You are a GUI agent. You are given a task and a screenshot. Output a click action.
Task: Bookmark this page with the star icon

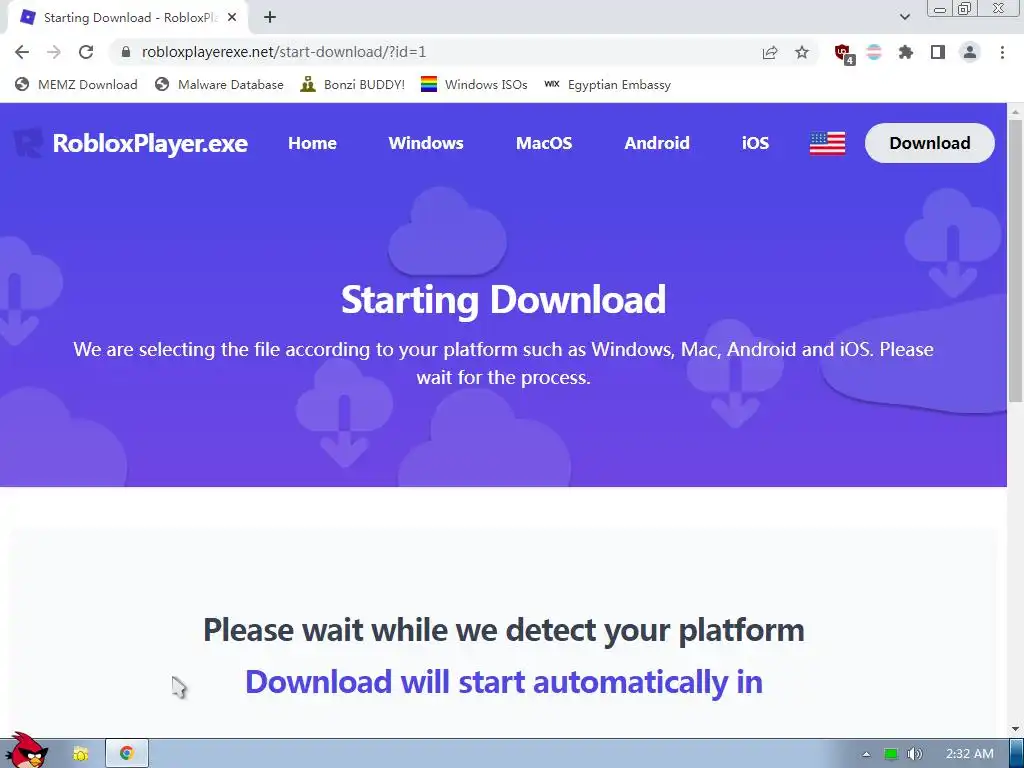[802, 52]
